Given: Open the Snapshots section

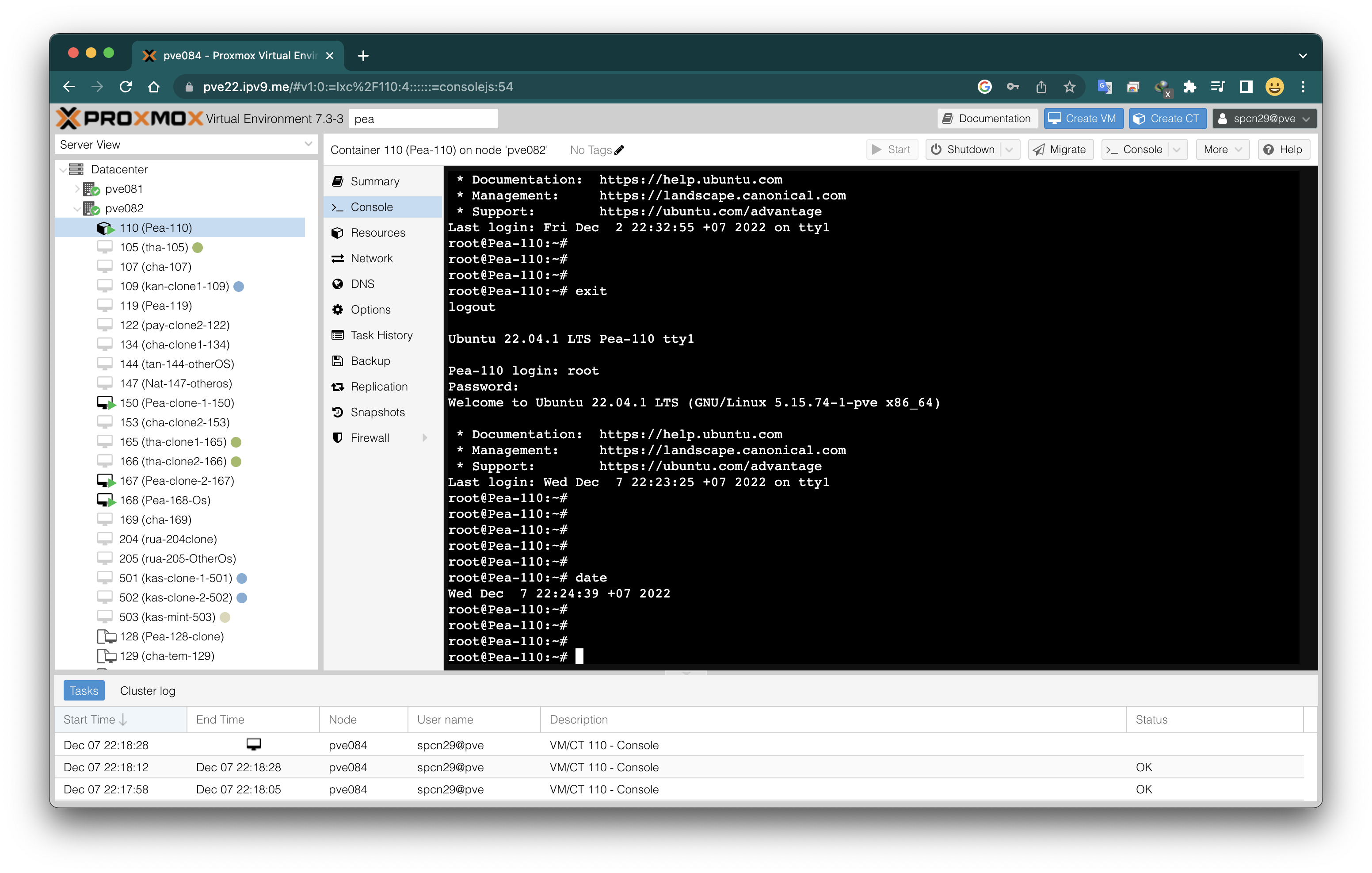Looking at the screenshot, I should [383, 412].
